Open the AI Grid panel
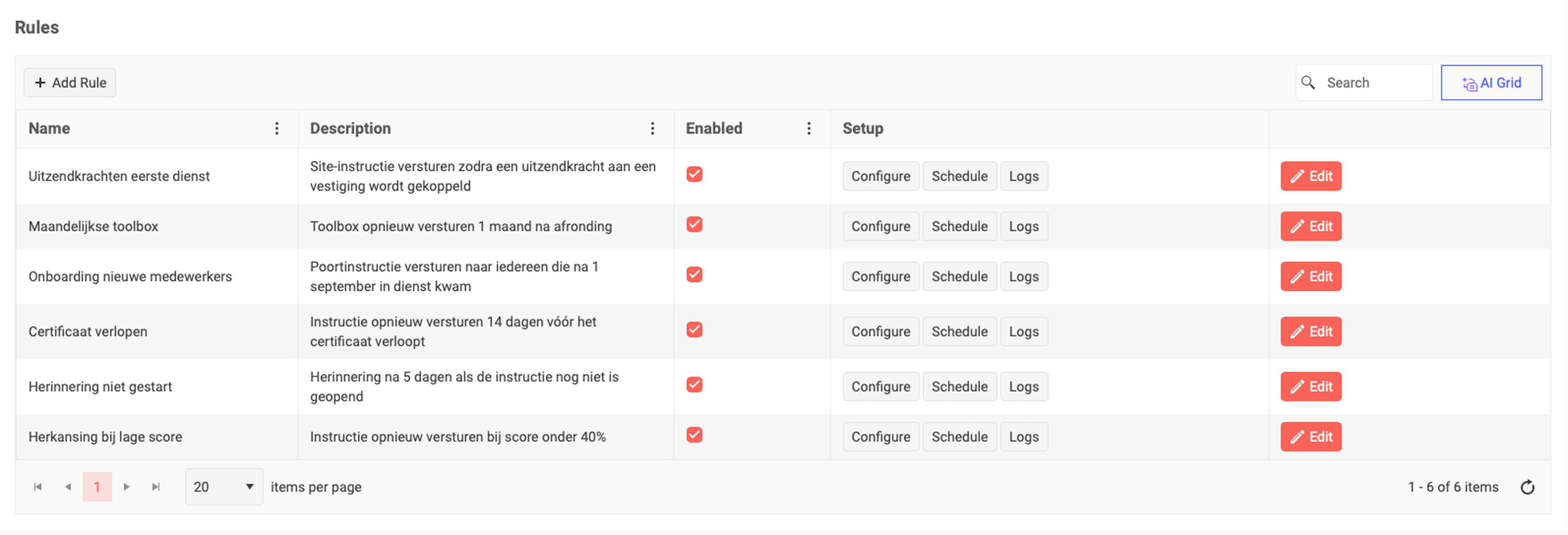1568x535 pixels. click(1491, 83)
